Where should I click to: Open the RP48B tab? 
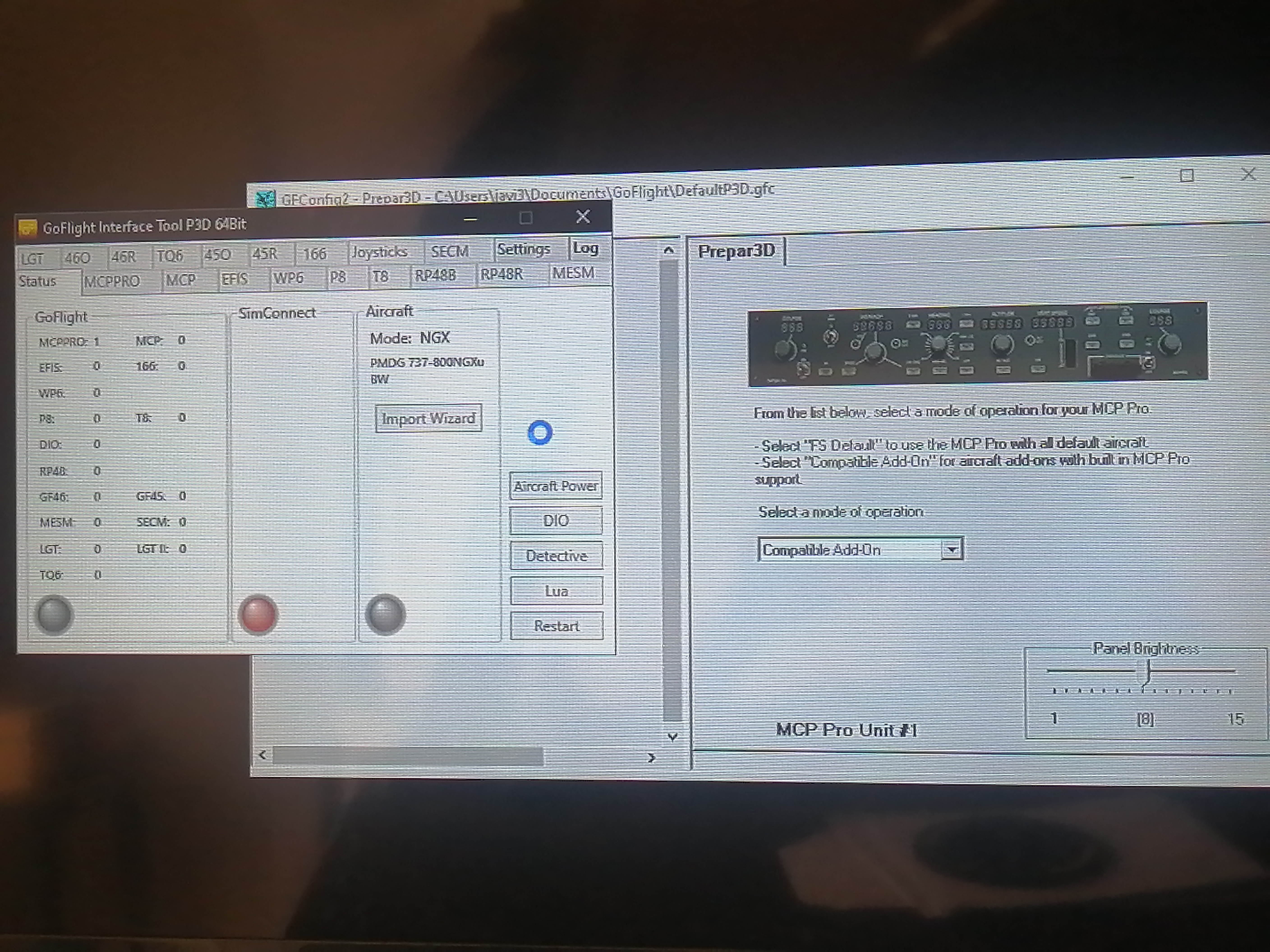click(436, 275)
